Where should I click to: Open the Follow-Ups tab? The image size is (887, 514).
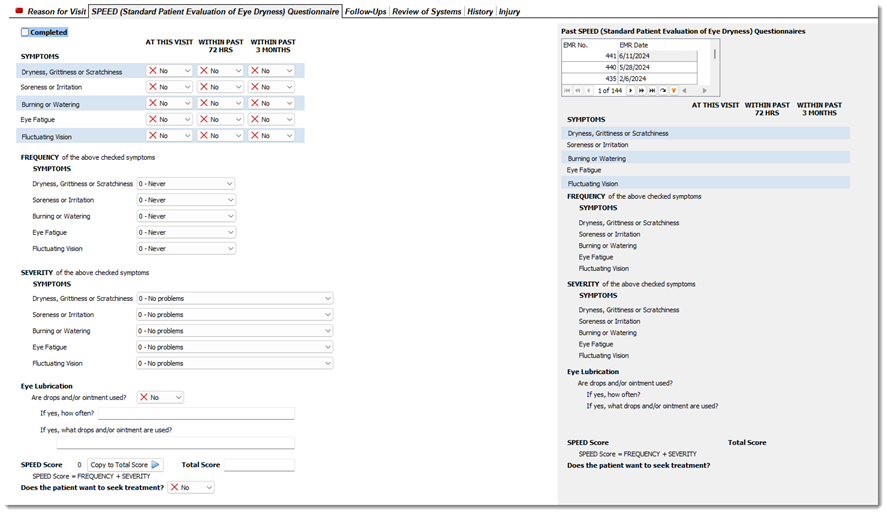point(365,11)
